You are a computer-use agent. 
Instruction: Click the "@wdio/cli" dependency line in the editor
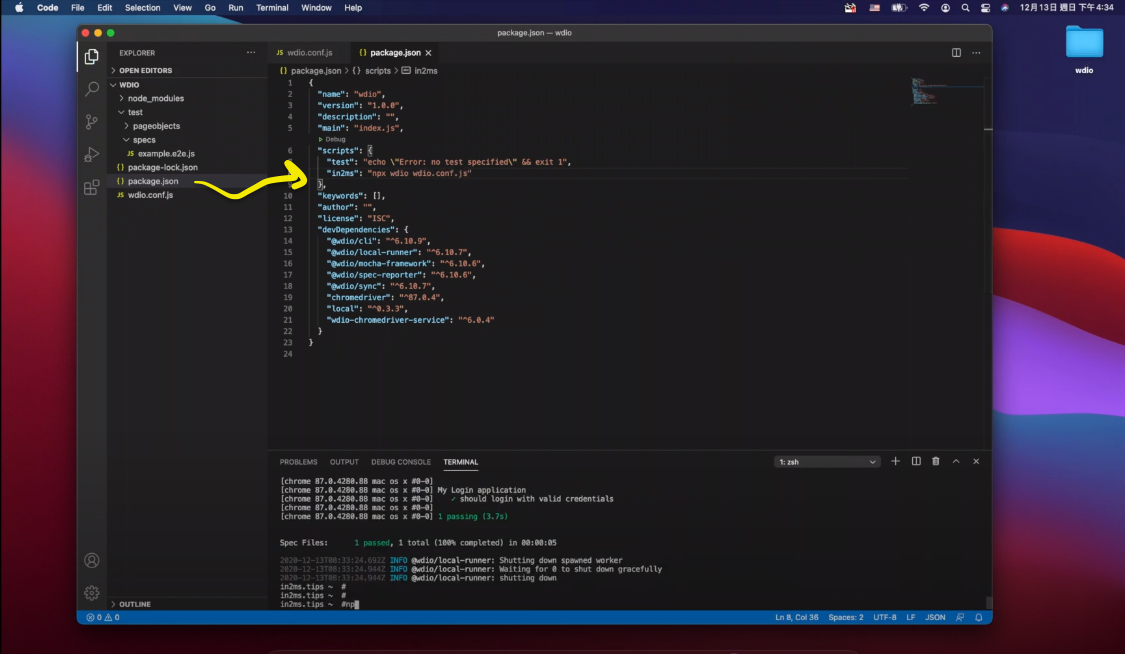377,241
